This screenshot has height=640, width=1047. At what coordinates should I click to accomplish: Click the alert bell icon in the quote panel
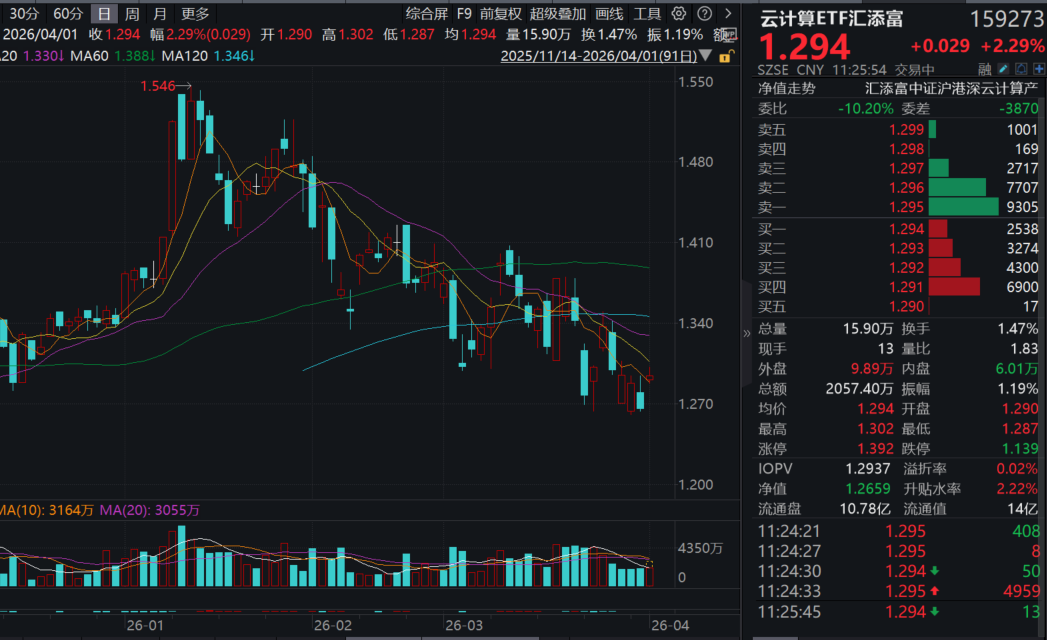pos(1022,68)
